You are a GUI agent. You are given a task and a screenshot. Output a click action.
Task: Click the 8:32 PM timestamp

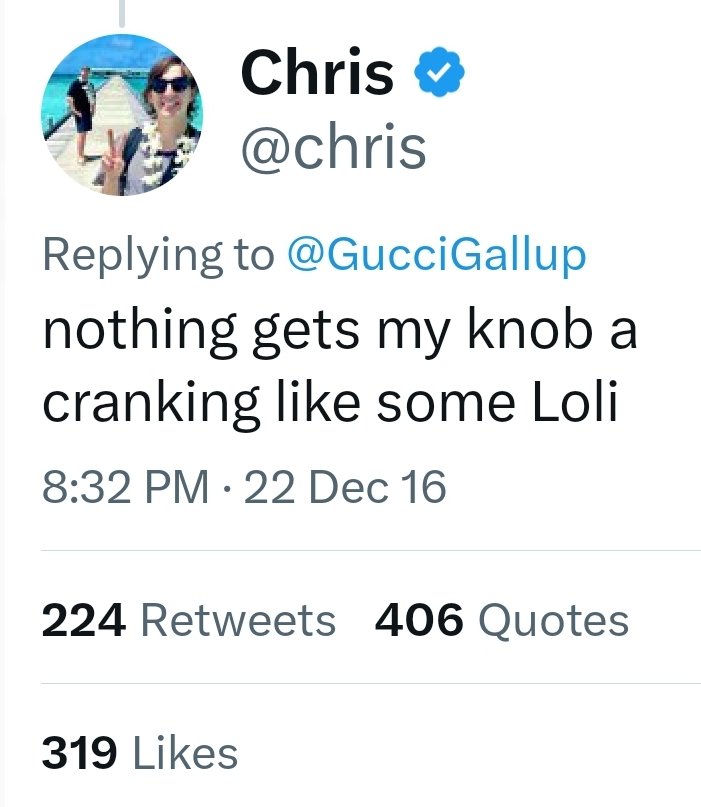coord(126,487)
